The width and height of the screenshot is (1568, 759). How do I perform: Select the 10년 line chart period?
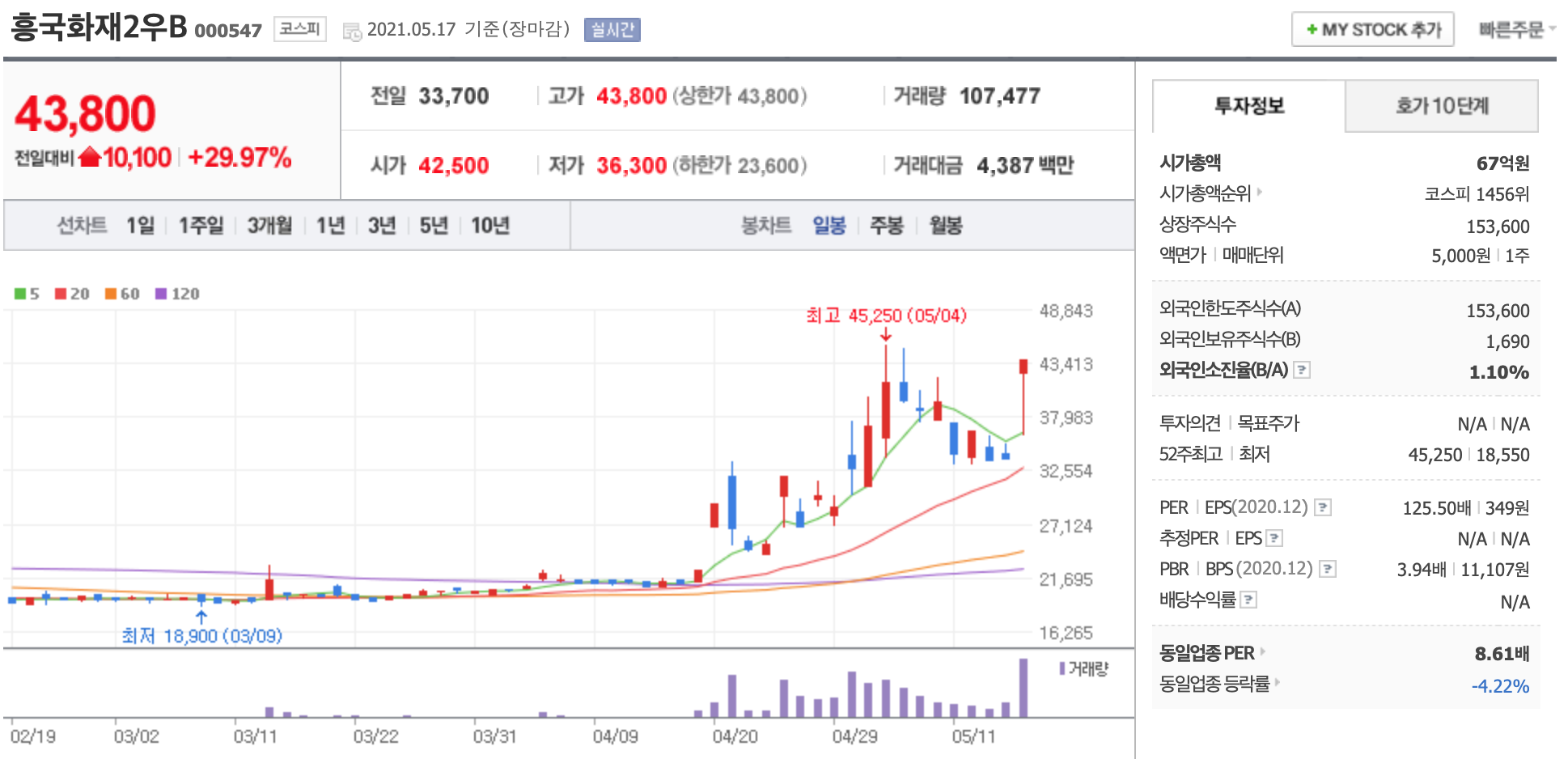(490, 225)
